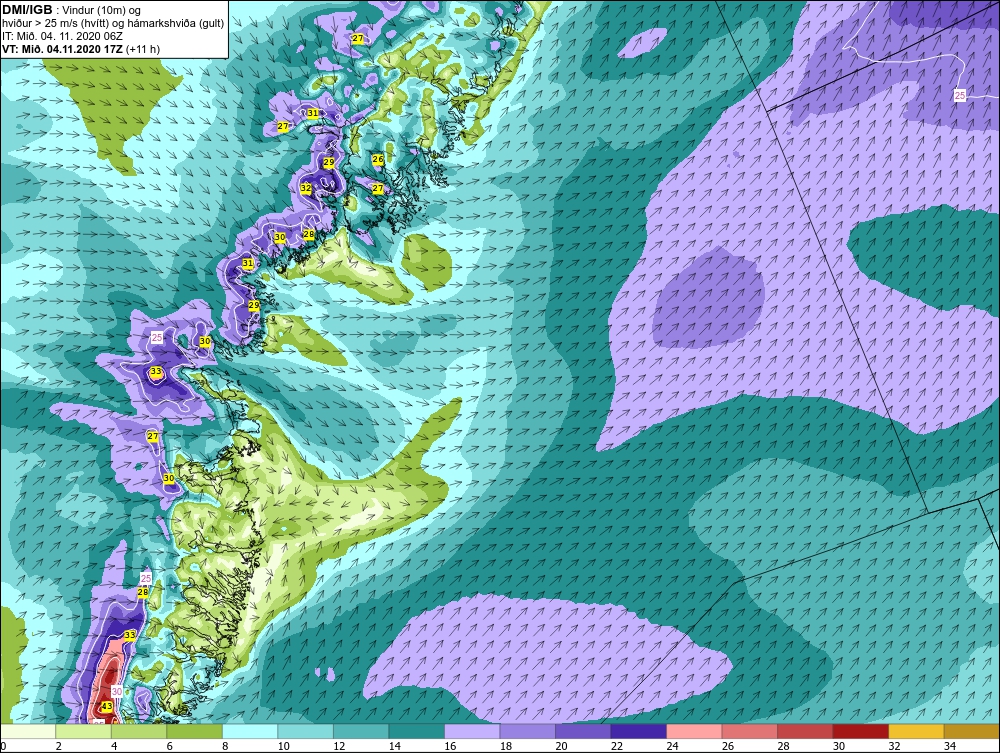Click the yellow '32' max gust label
Image resolution: width=1000 pixels, height=753 pixels.
306,188
